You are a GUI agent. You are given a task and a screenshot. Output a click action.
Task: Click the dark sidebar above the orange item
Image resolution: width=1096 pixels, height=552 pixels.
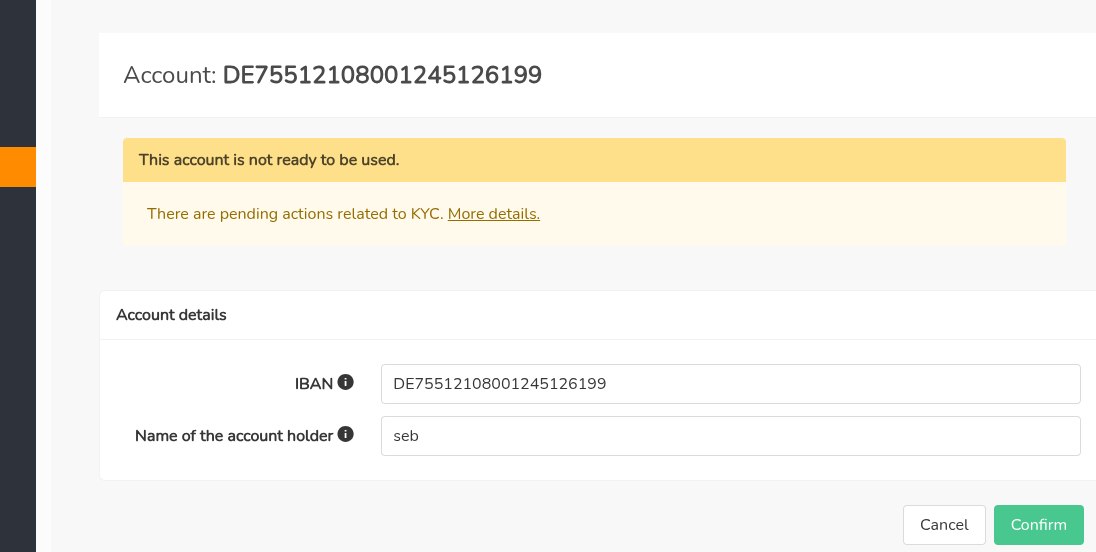pos(18,70)
